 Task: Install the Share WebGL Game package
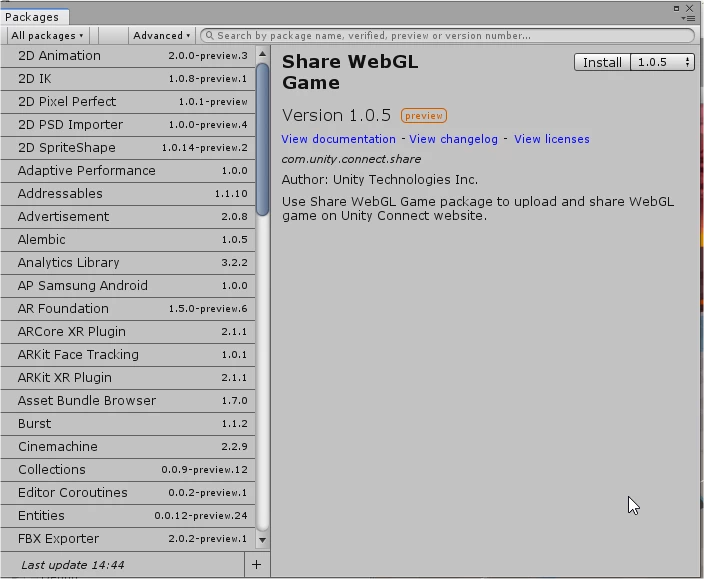point(602,62)
